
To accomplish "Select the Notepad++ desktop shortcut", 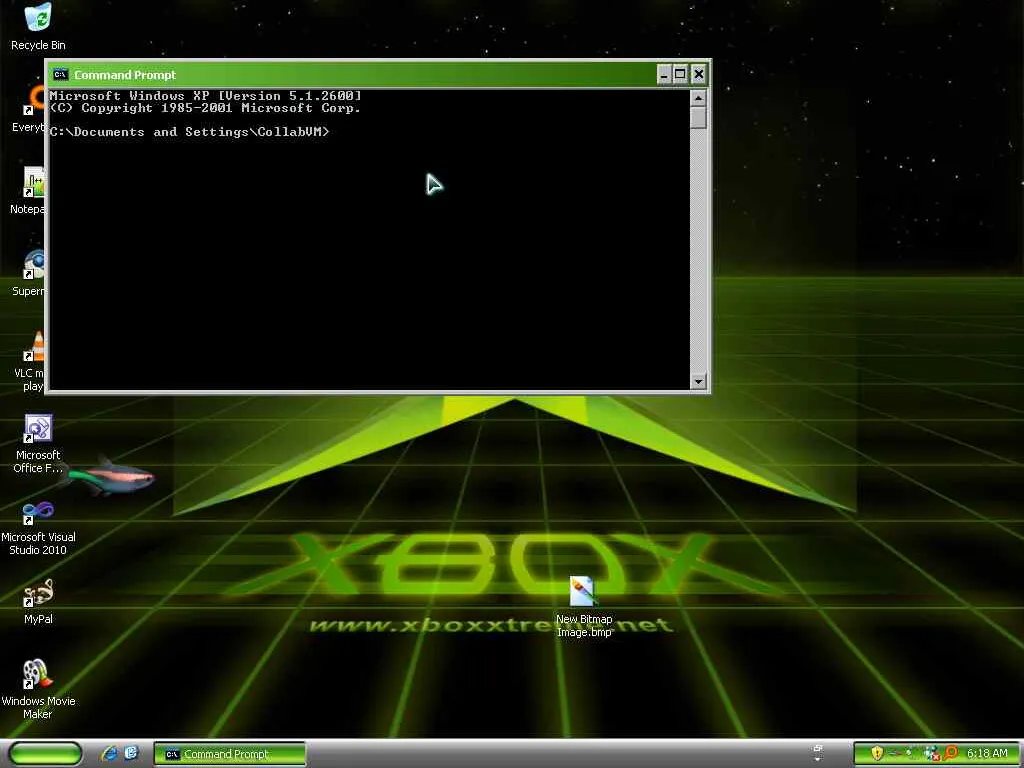I will point(28,190).
